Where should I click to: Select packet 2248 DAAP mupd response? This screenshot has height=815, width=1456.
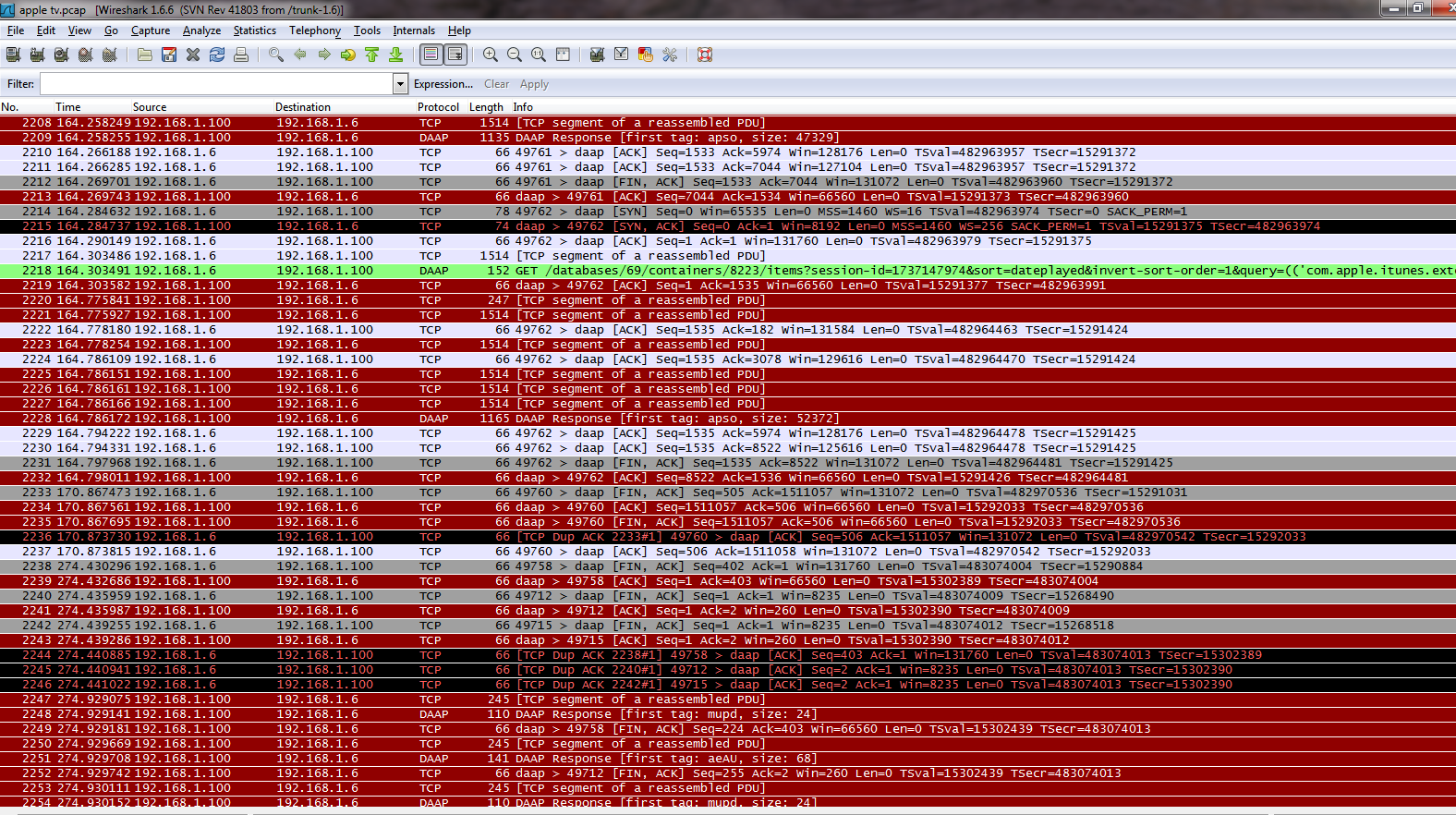tap(728, 714)
